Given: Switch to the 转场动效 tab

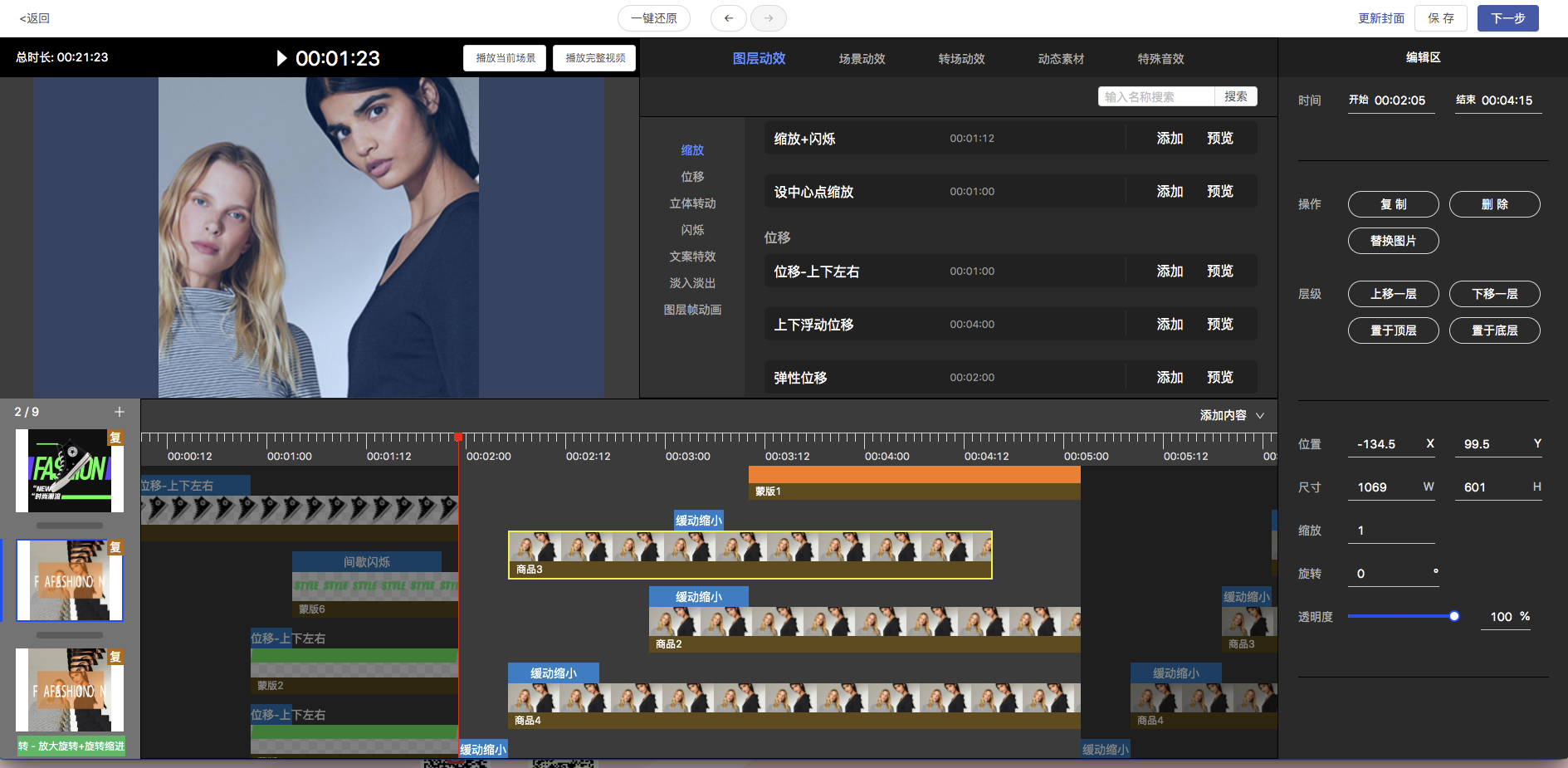Looking at the screenshot, I should tap(961, 59).
